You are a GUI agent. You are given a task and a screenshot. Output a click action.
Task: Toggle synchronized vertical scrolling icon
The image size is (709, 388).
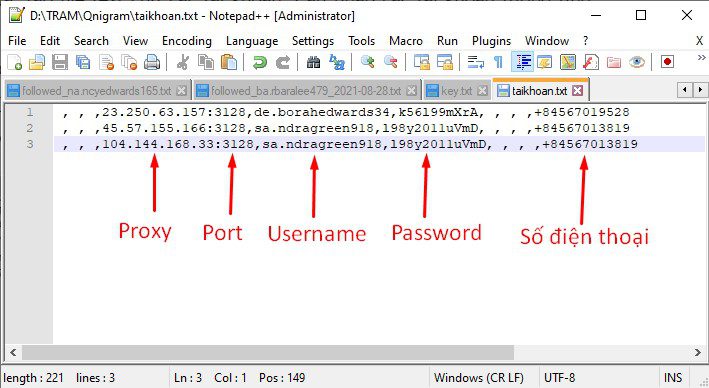pyautogui.click(x=422, y=62)
